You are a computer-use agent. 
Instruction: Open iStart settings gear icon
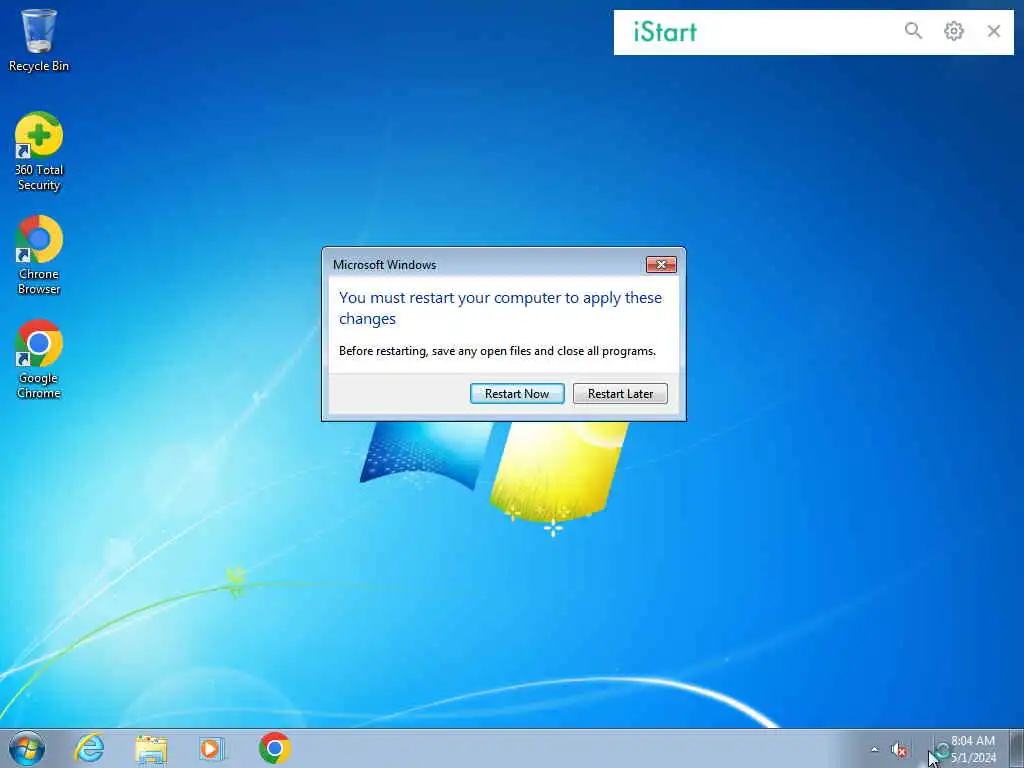pos(953,31)
